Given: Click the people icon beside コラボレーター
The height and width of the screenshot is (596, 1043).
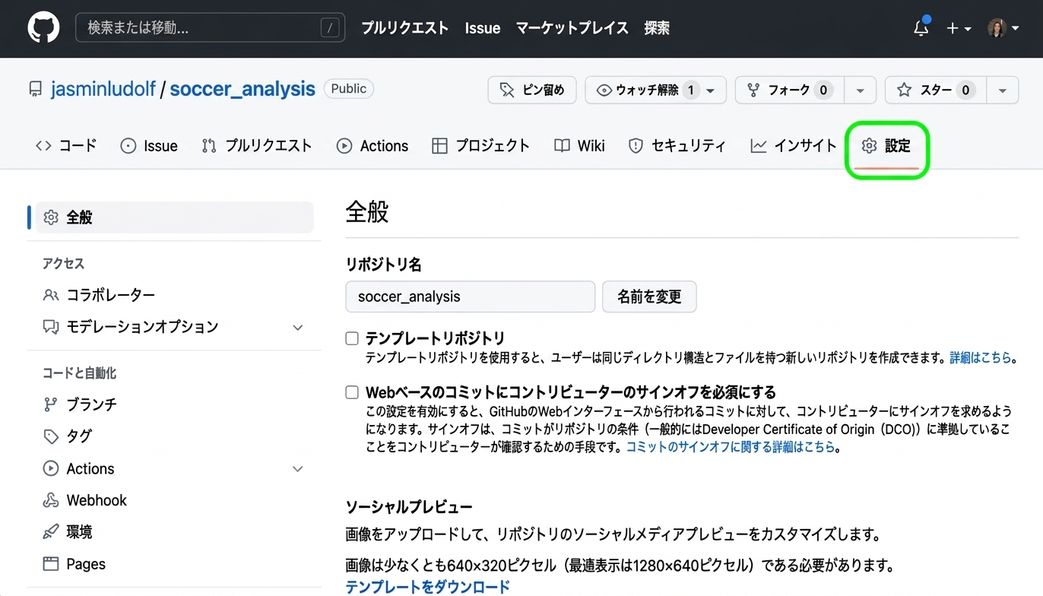Looking at the screenshot, I should 51,295.
